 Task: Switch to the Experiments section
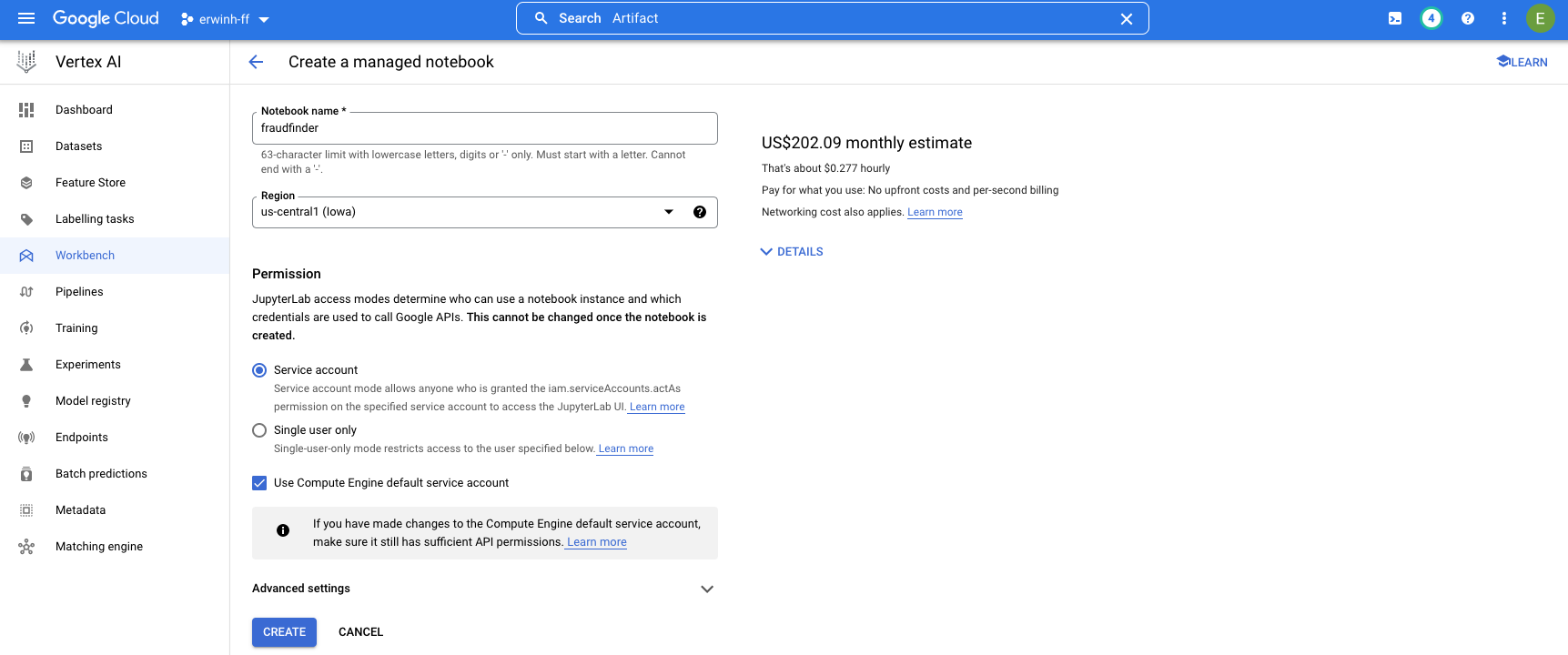(x=87, y=364)
